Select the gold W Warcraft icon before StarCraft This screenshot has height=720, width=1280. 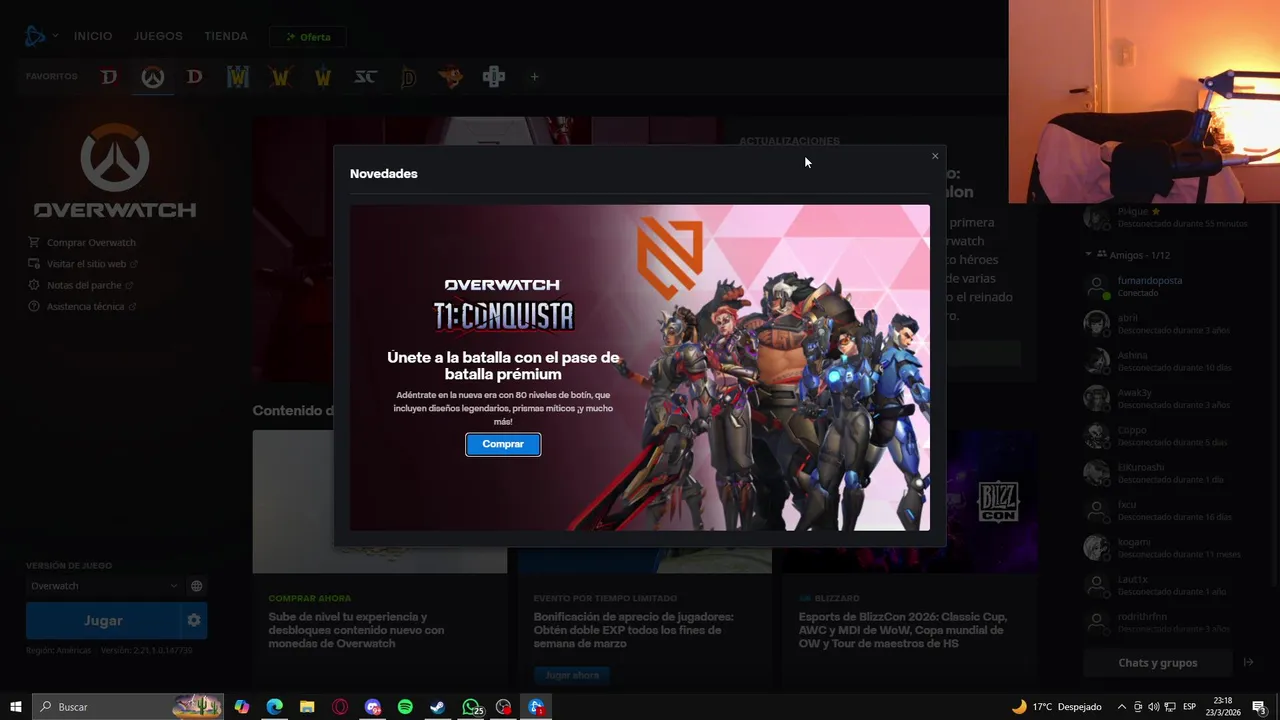[323, 77]
